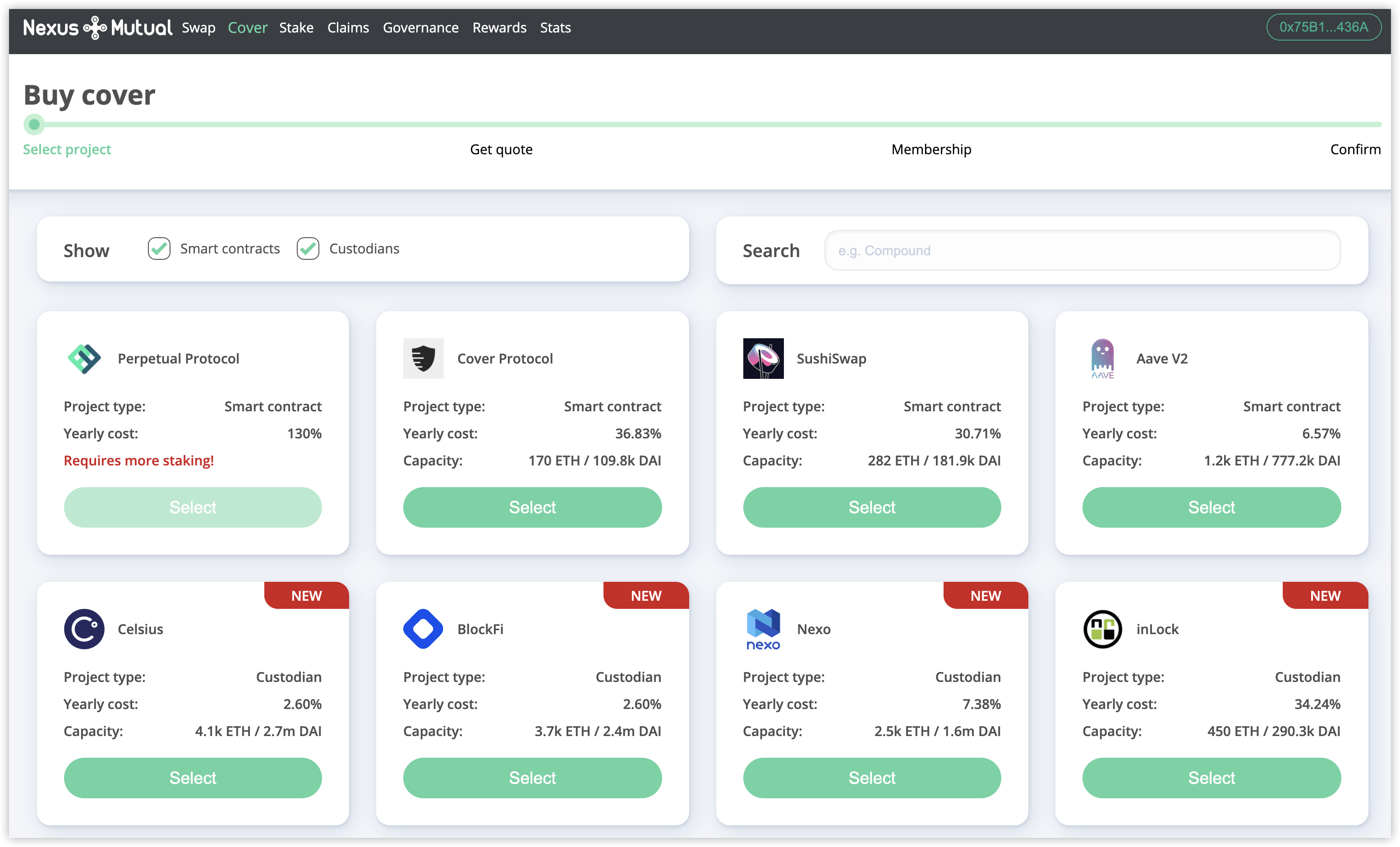Click the Select project step label

point(67,149)
